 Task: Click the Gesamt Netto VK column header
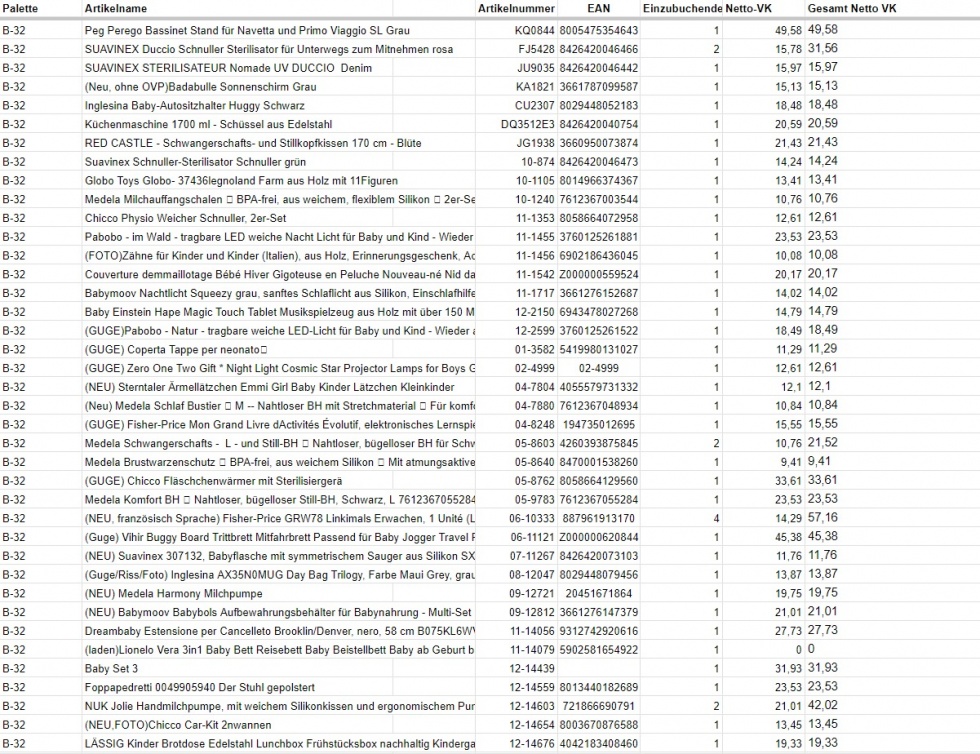pos(852,9)
